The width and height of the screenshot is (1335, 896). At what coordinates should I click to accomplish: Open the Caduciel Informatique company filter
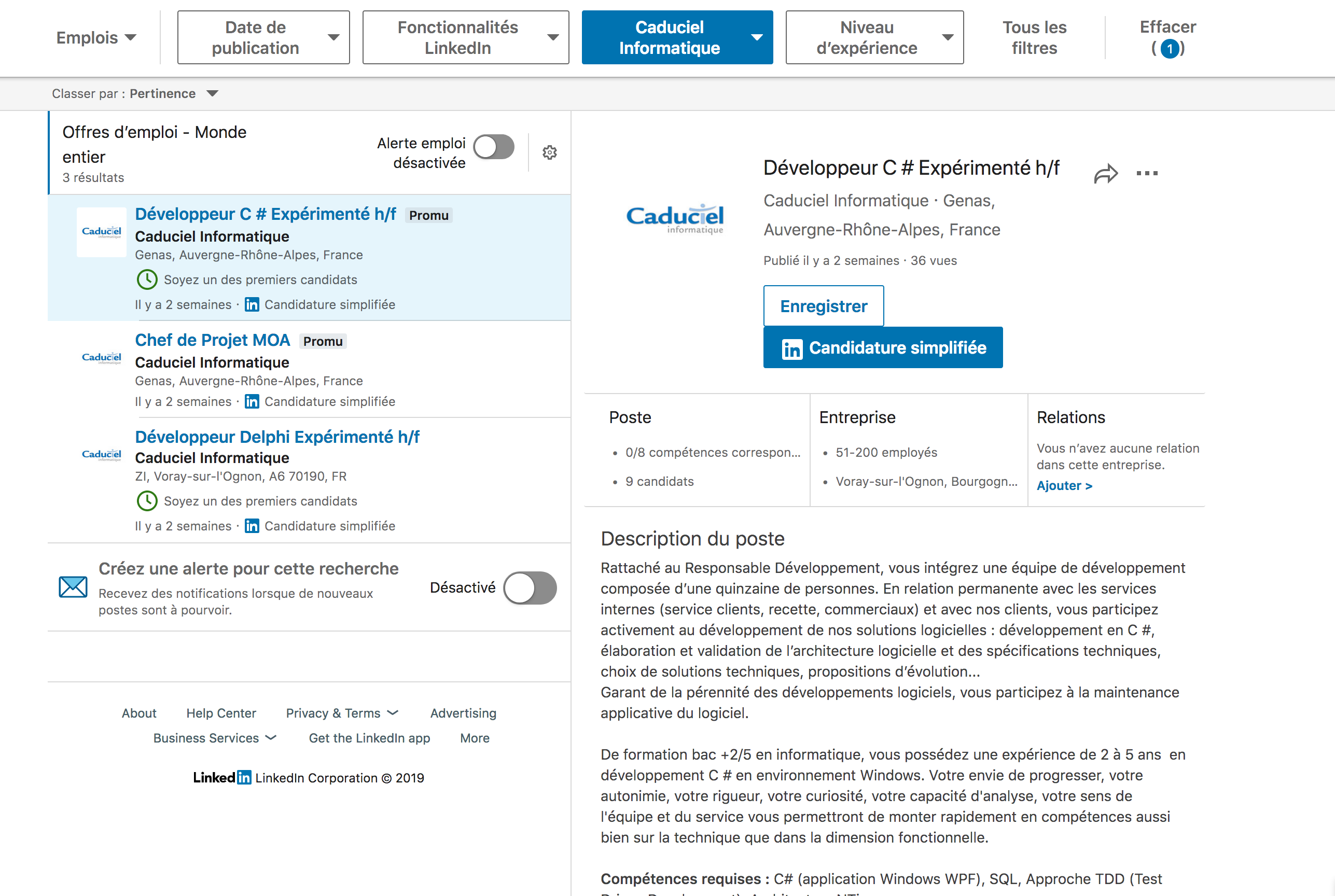pos(677,37)
